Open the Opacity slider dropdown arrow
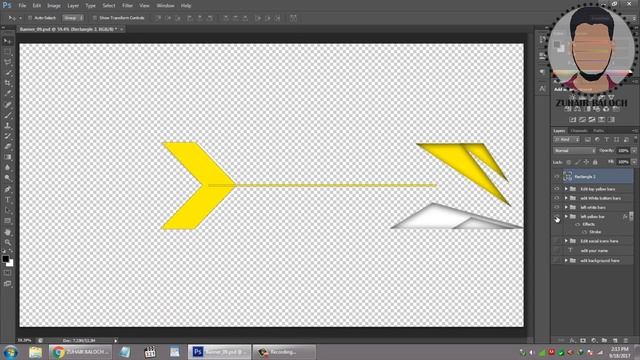 pyautogui.click(x=634, y=151)
